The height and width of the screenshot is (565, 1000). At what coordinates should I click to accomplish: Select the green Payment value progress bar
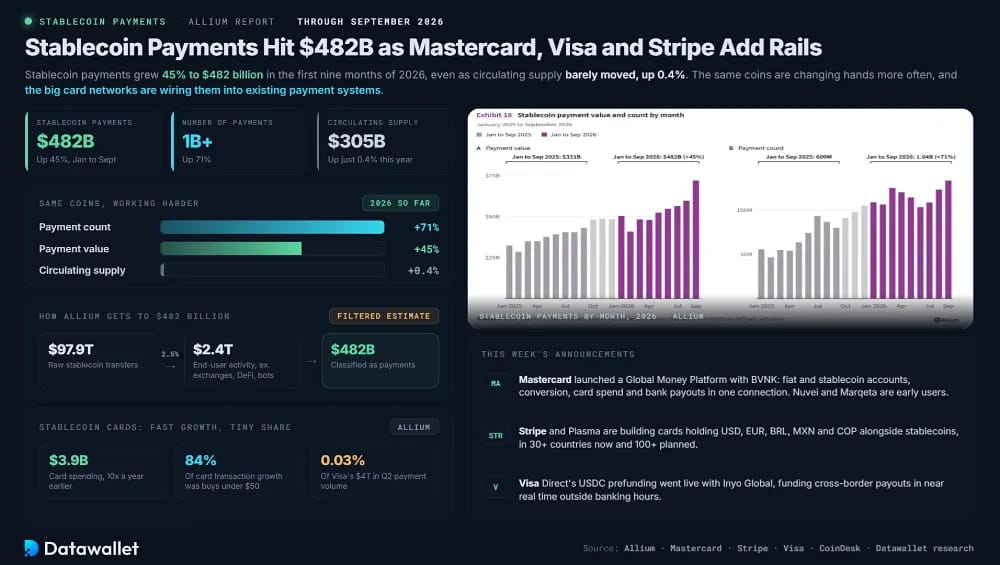coord(272,249)
